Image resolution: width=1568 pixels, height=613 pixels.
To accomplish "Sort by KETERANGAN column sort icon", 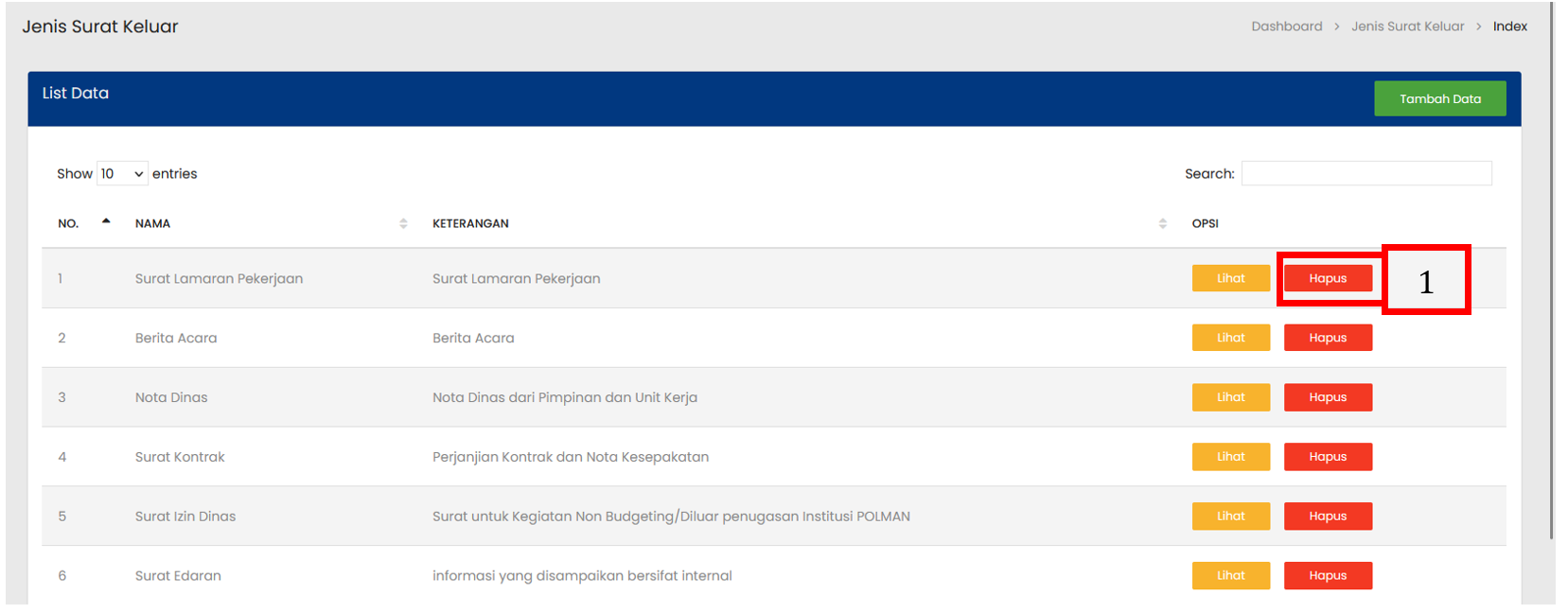I will (1162, 223).
